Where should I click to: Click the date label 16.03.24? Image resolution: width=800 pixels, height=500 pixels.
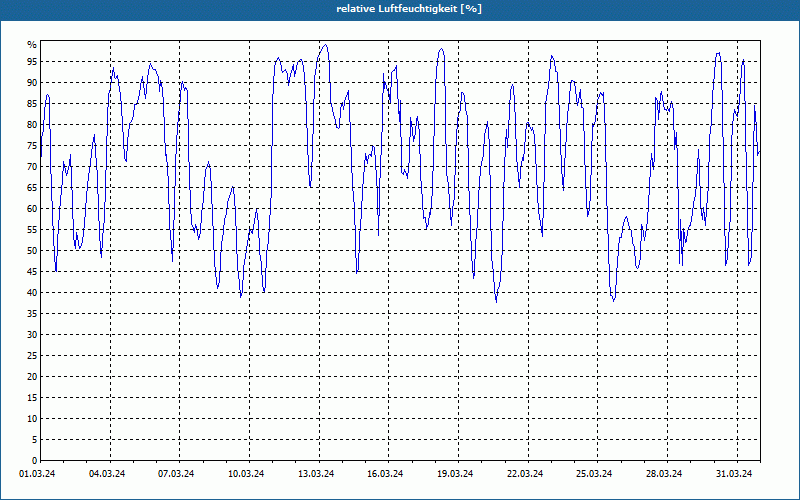(385, 474)
